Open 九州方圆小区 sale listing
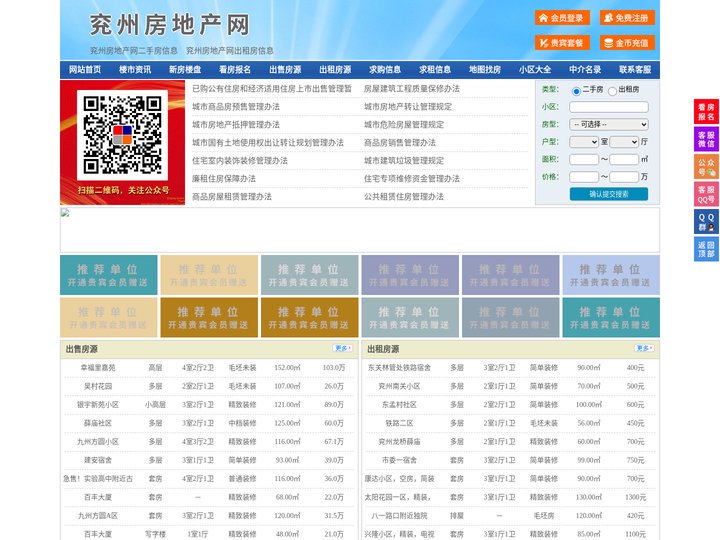This screenshot has height=540, width=720. pyautogui.click(x=98, y=442)
